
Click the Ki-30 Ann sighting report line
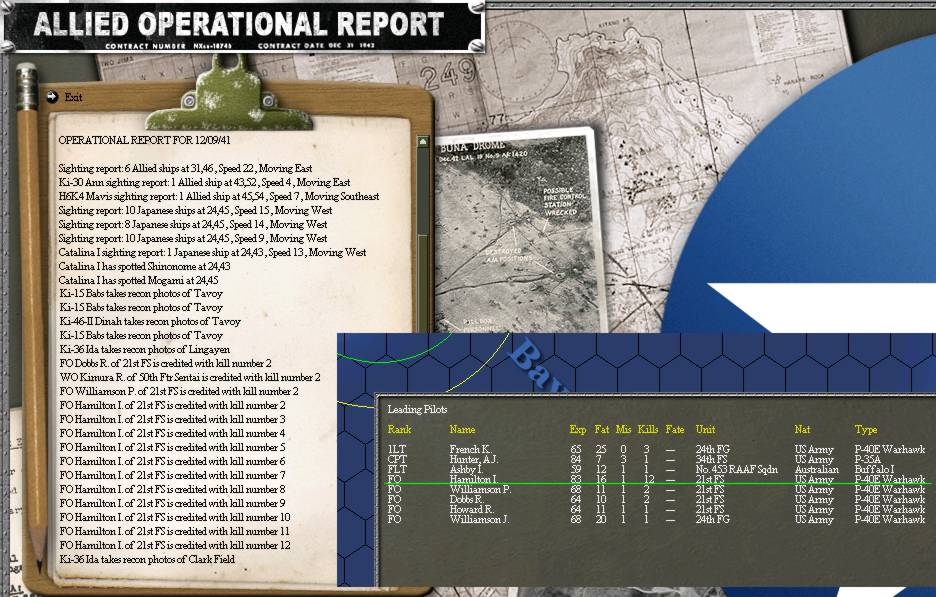point(204,182)
